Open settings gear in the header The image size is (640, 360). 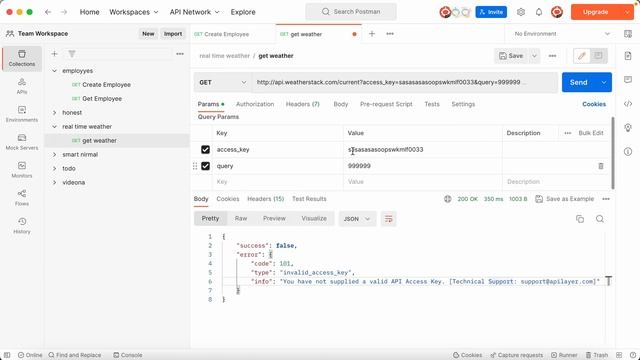point(521,12)
